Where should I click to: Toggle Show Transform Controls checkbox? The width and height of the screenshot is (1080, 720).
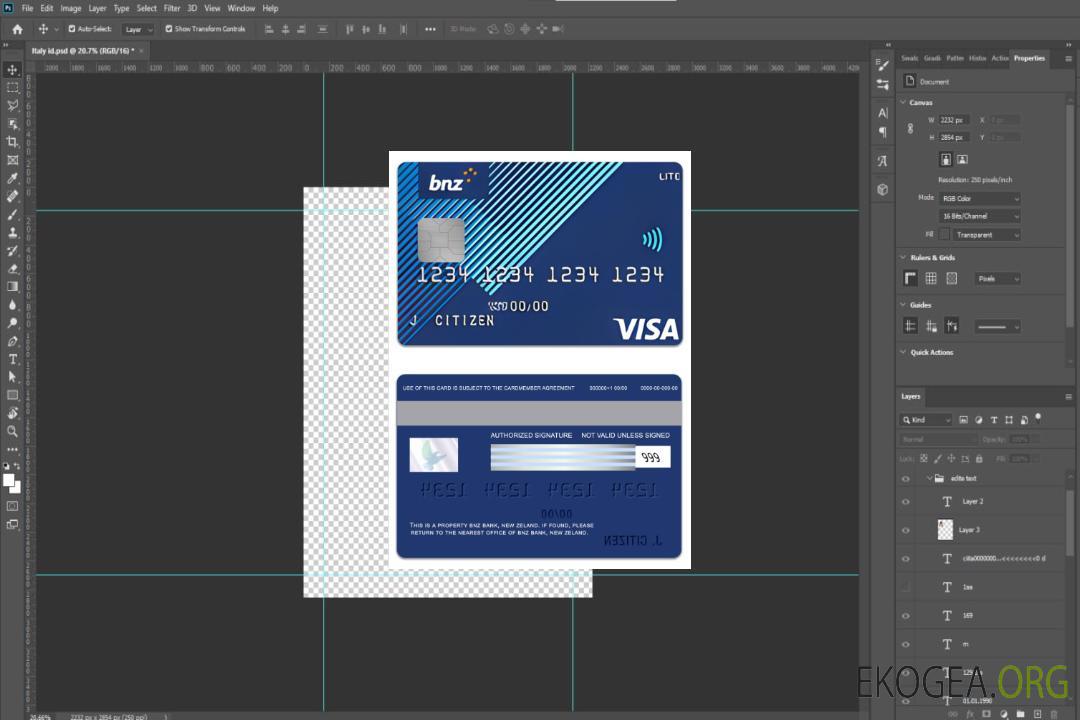(x=169, y=29)
